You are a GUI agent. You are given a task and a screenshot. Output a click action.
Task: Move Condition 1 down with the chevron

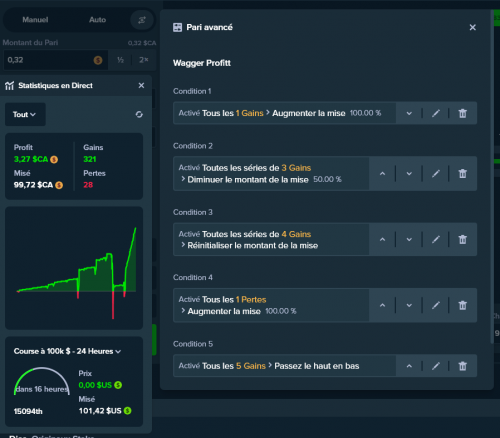(x=409, y=113)
